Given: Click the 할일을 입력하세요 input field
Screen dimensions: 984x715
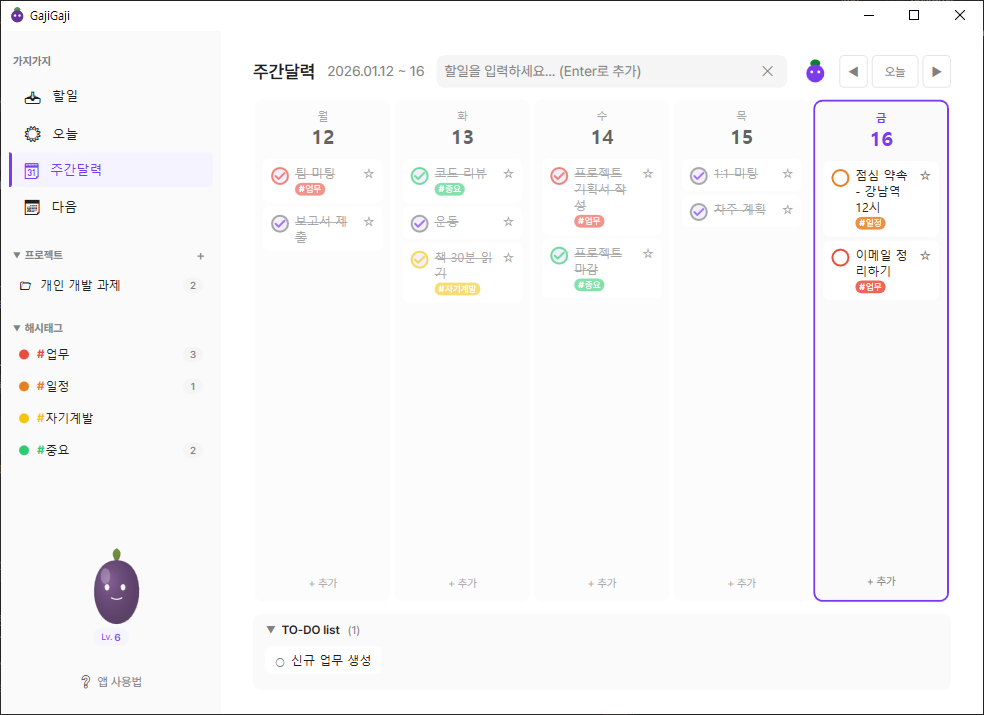Looking at the screenshot, I should click(x=600, y=71).
